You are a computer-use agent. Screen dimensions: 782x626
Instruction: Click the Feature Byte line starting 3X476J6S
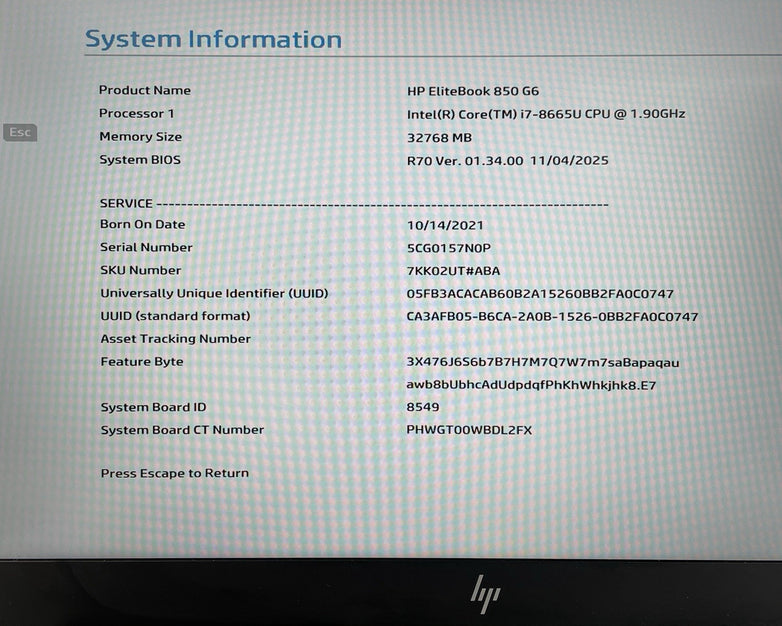coord(543,363)
